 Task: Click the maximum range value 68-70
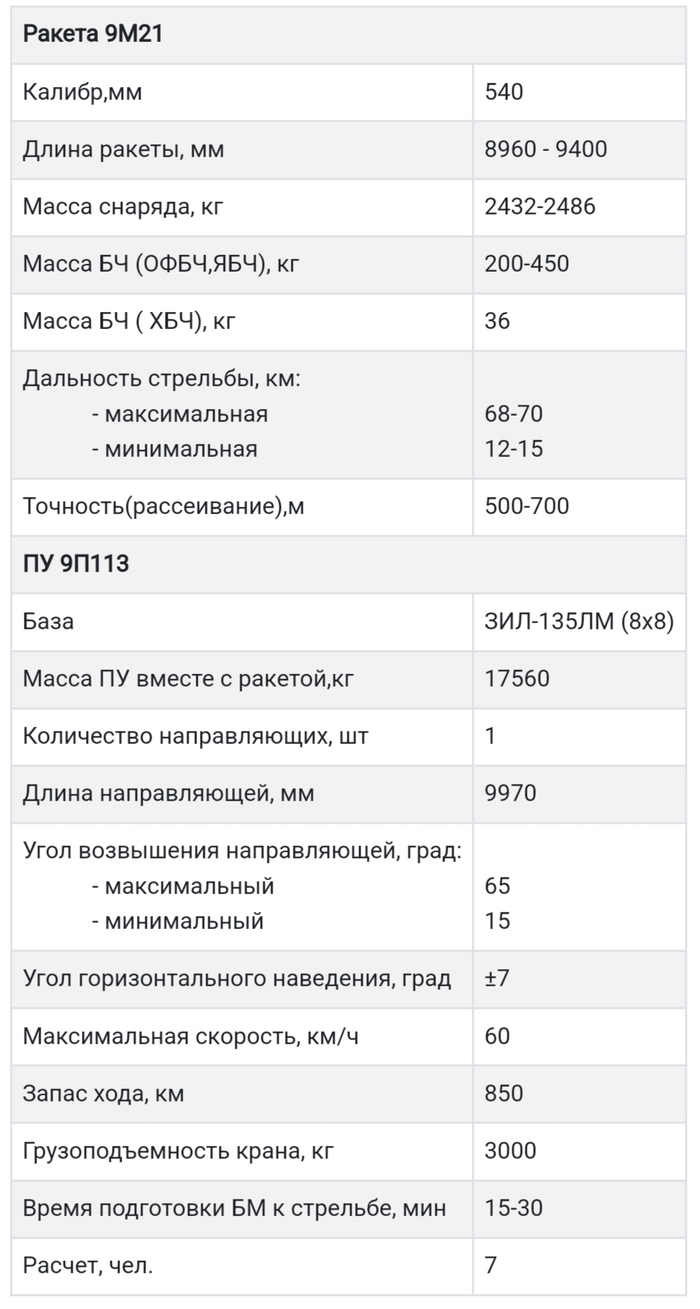(x=513, y=414)
